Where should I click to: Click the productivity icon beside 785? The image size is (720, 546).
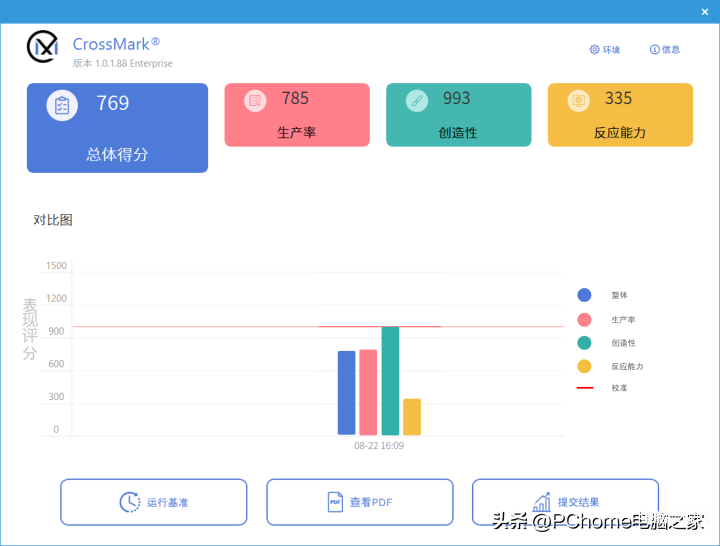pyautogui.click(x=255, y=100)
